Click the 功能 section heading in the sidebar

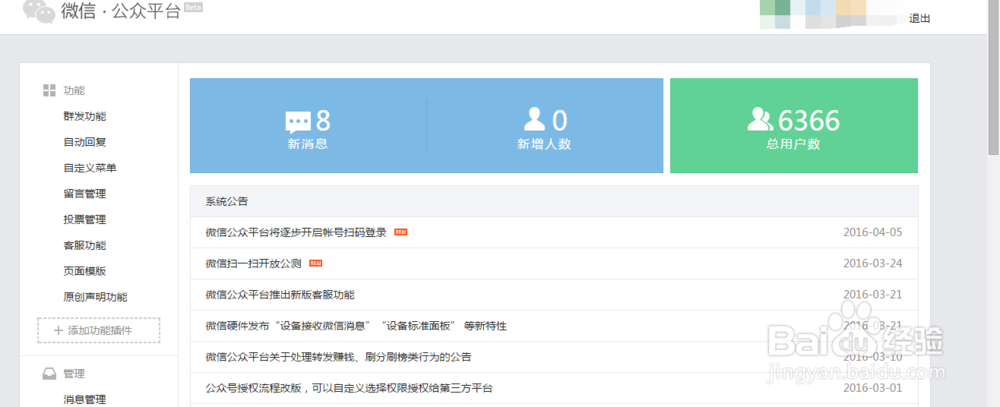pyautogui.click(x=74, y=91)
